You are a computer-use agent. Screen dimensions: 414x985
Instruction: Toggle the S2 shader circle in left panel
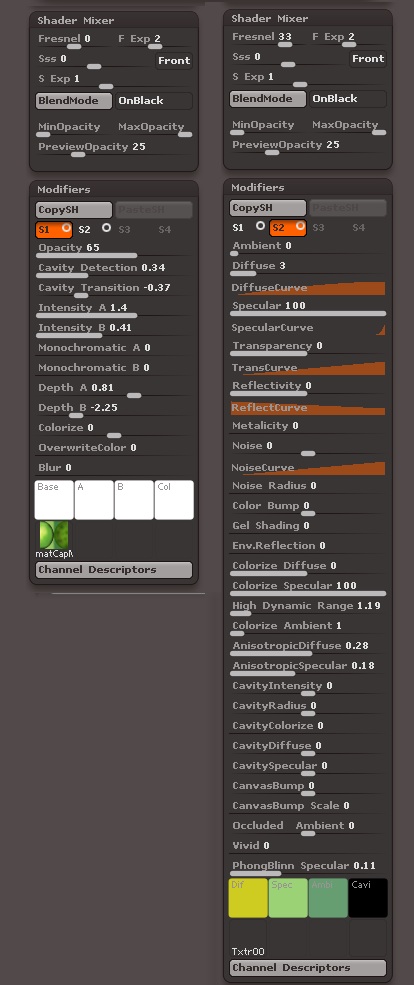106,227
